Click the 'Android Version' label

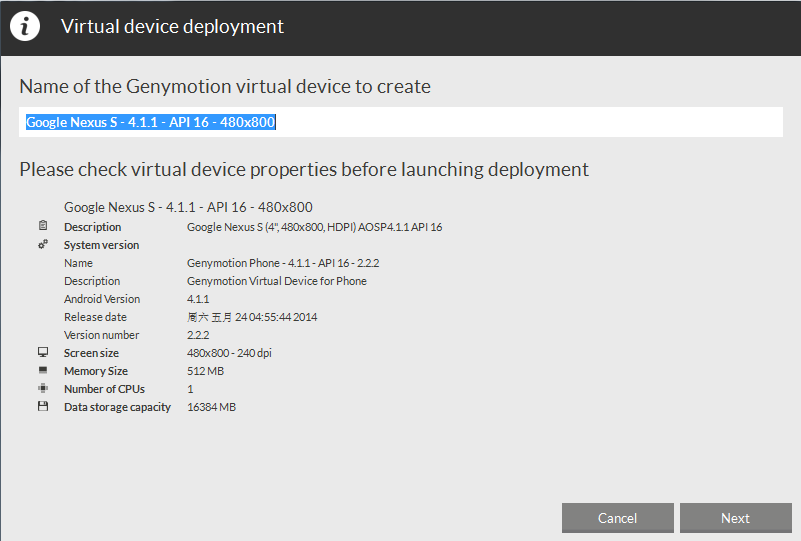(102, 299)
